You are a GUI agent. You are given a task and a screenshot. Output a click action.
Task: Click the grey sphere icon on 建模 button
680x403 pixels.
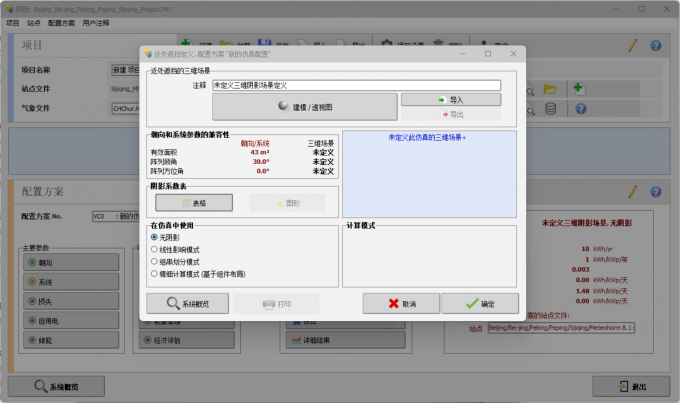coord(283,105)
